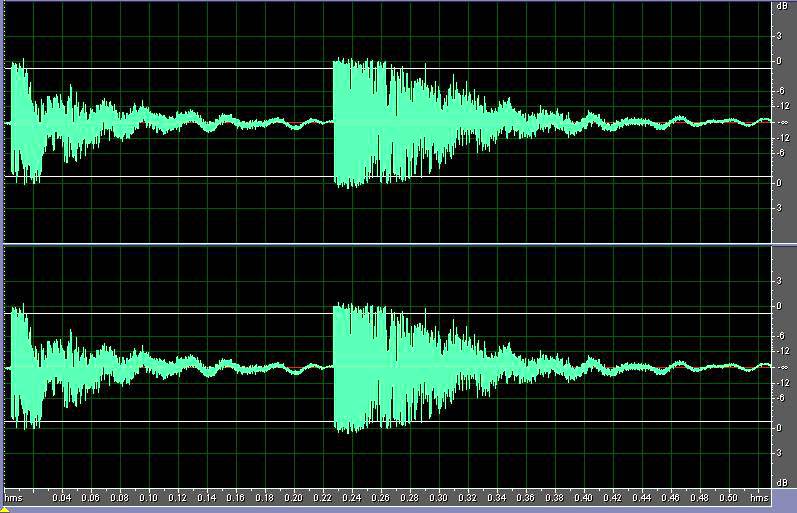Click the 0.40 mark on time ruler
797x513 pixels.
tap(583, 497)
